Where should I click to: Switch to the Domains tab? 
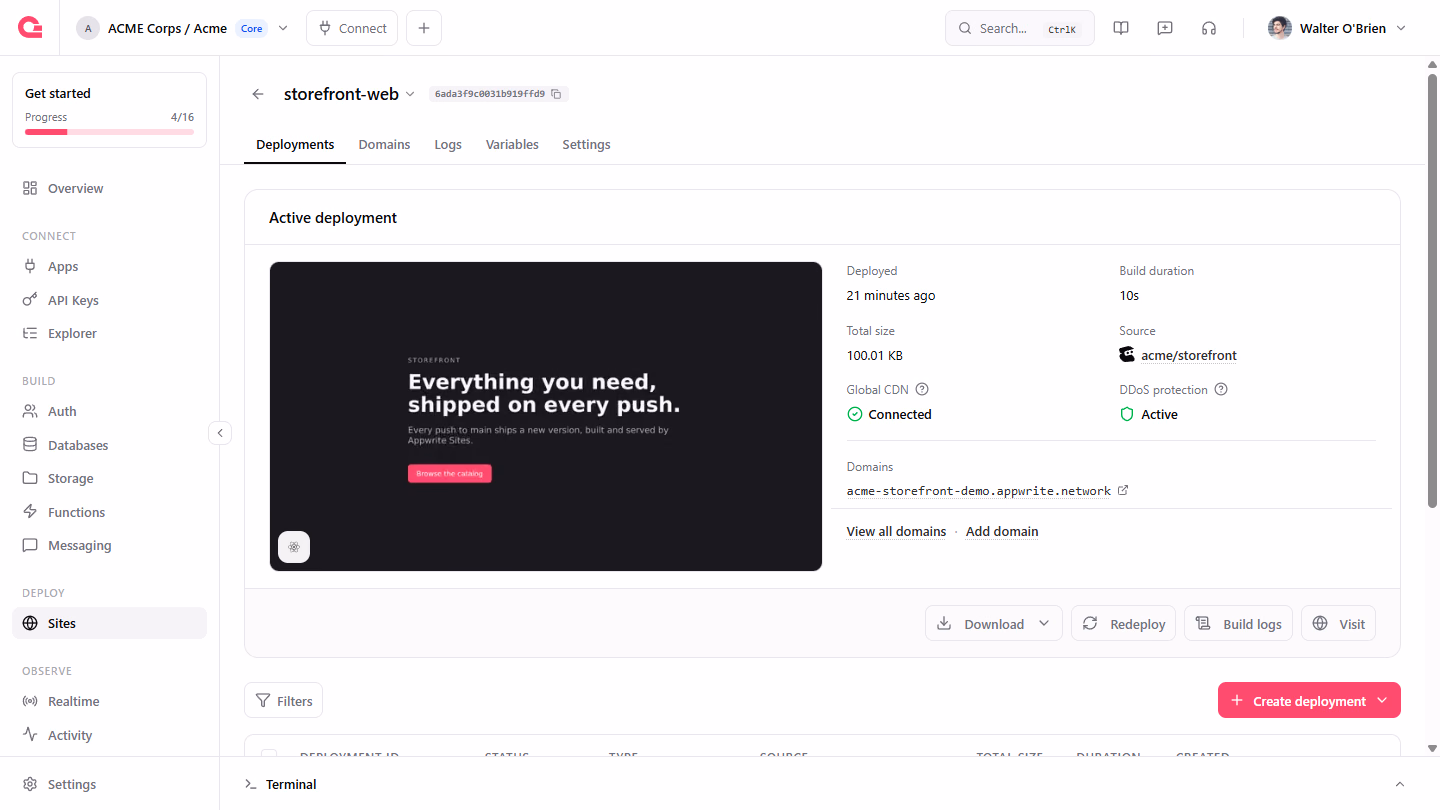coord(384,144)
